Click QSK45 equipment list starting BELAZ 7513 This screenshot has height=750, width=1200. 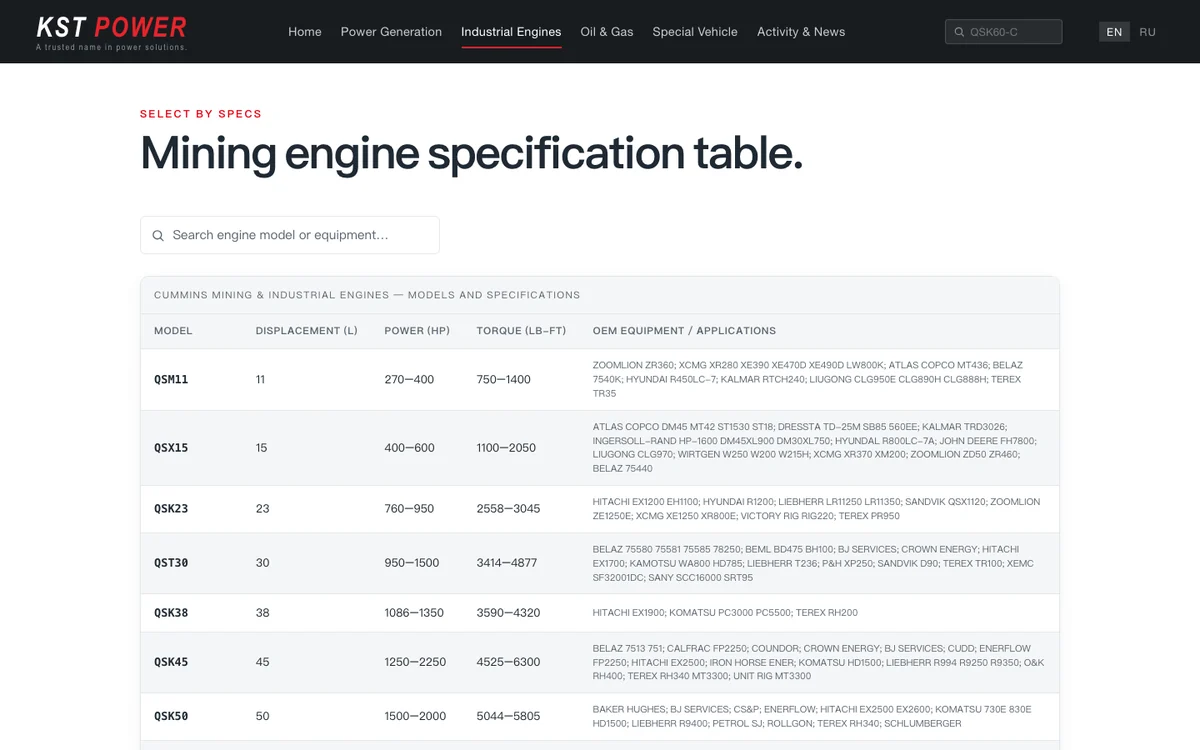[x=818, y=662]
